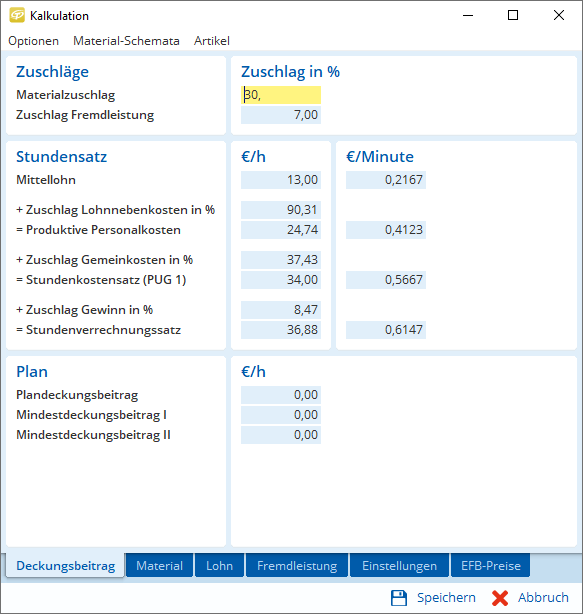Open the Einstellungen tab
The height and width of the screenshot is (614, 583).
pos(399,565)
